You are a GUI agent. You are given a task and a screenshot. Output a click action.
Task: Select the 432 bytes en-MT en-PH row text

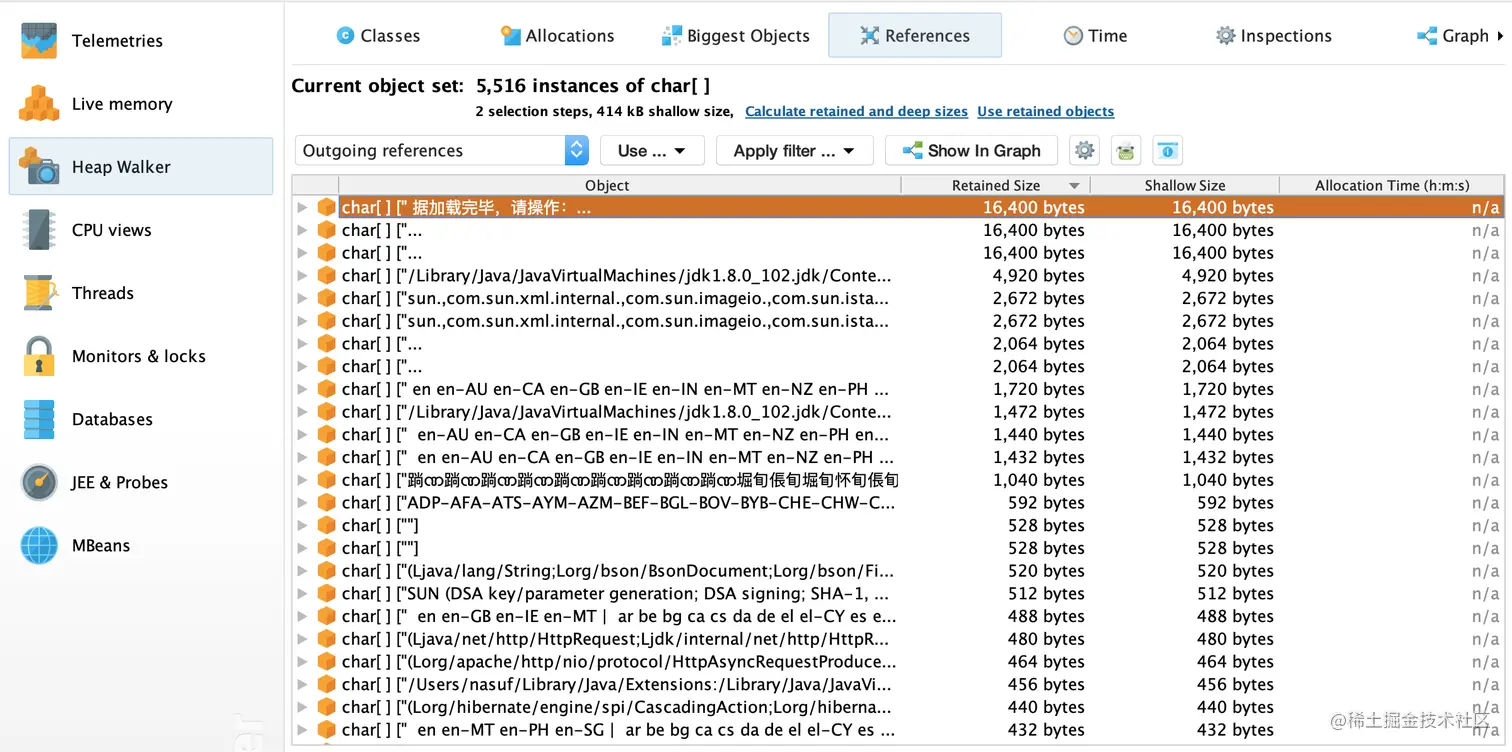click(x=618, y=730)
